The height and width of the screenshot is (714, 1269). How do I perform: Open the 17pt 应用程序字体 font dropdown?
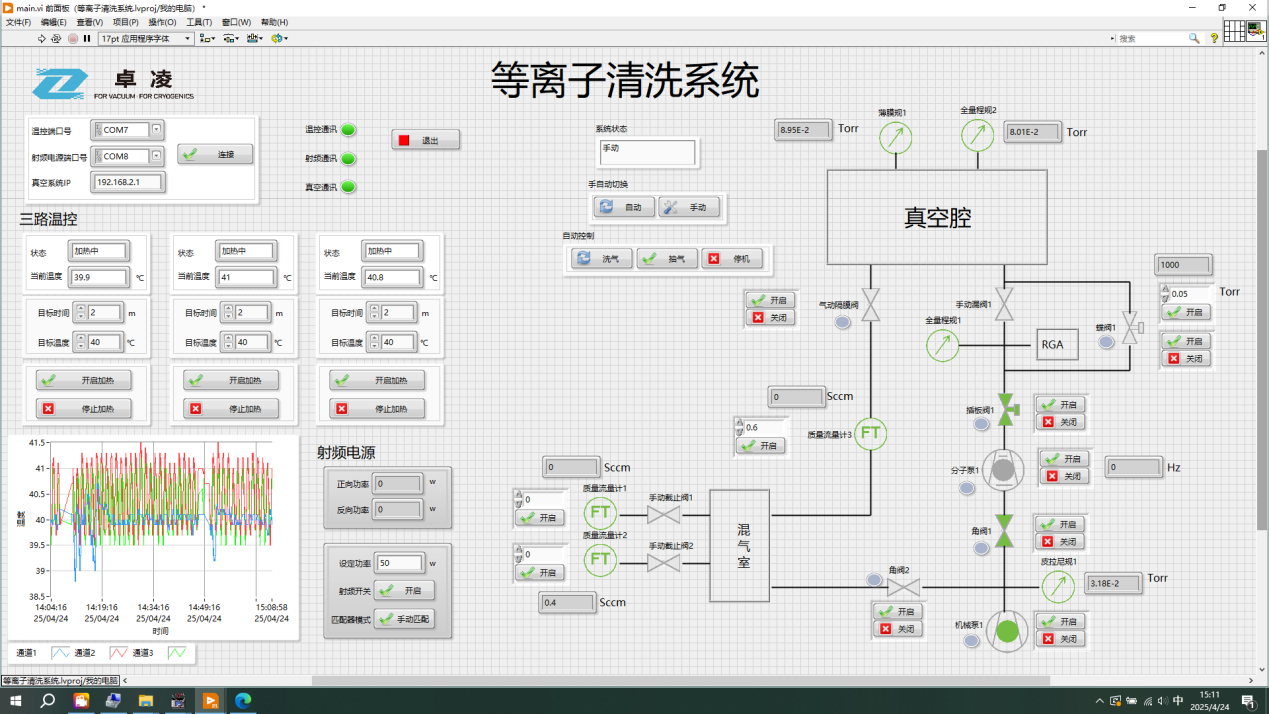(x=186, y=38)
